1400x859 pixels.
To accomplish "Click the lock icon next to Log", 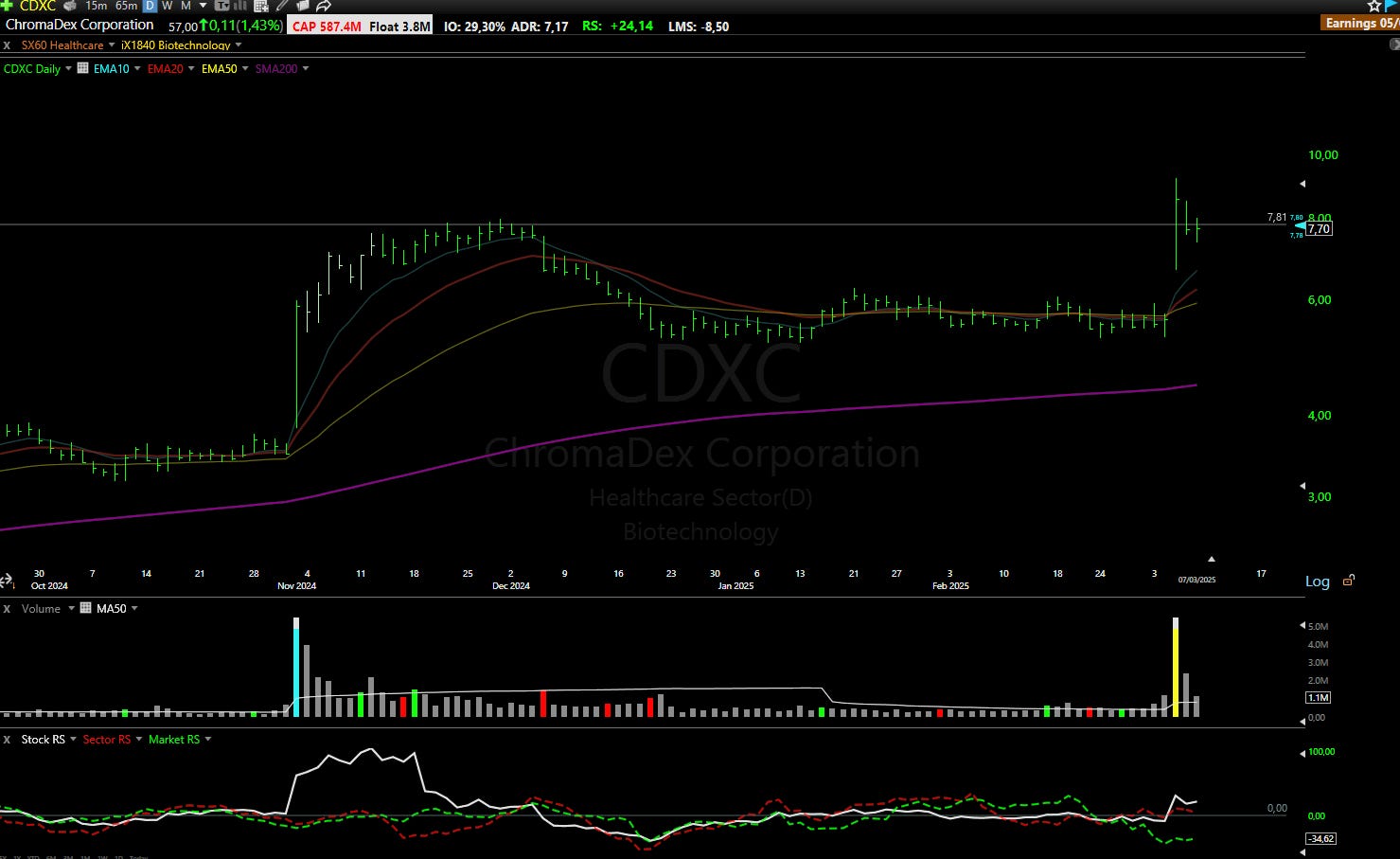I will [x=1349, y=581].
